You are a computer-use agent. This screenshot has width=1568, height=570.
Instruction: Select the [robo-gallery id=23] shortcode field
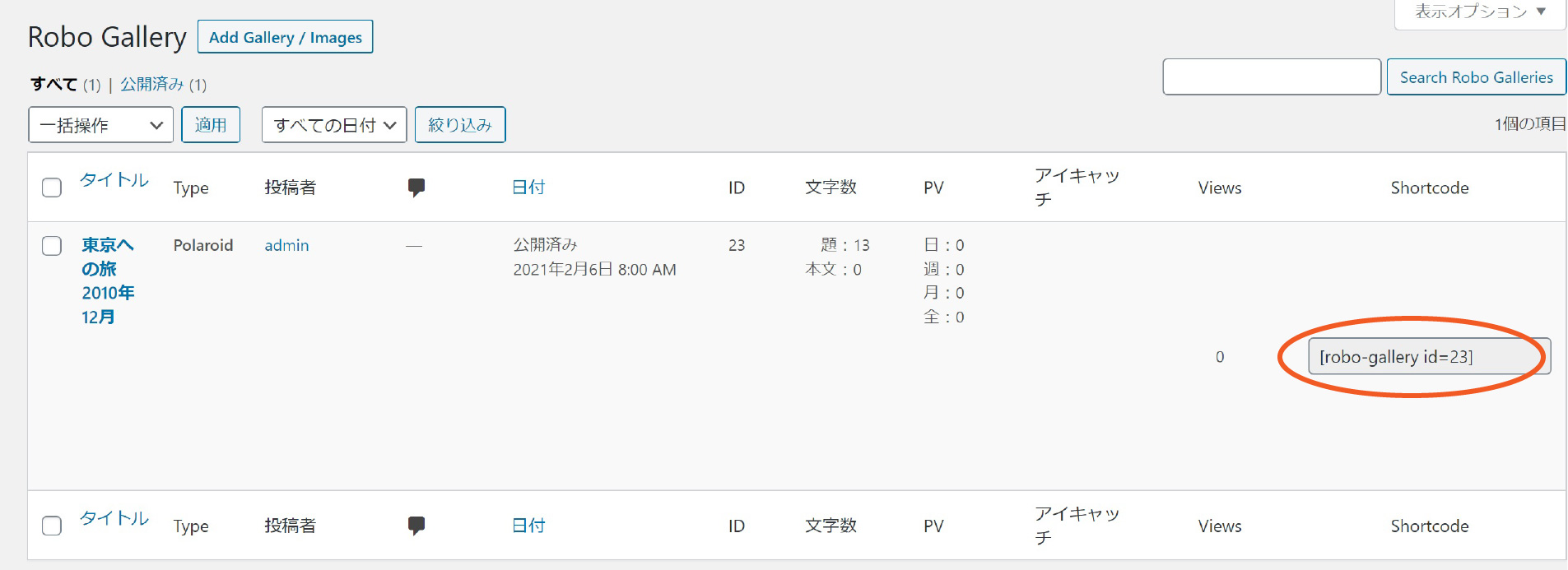click(x=1428, y=357)
